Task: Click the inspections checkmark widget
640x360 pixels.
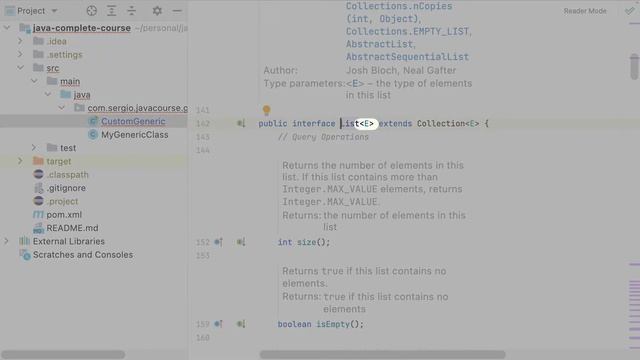Action: tap(630, 11)
